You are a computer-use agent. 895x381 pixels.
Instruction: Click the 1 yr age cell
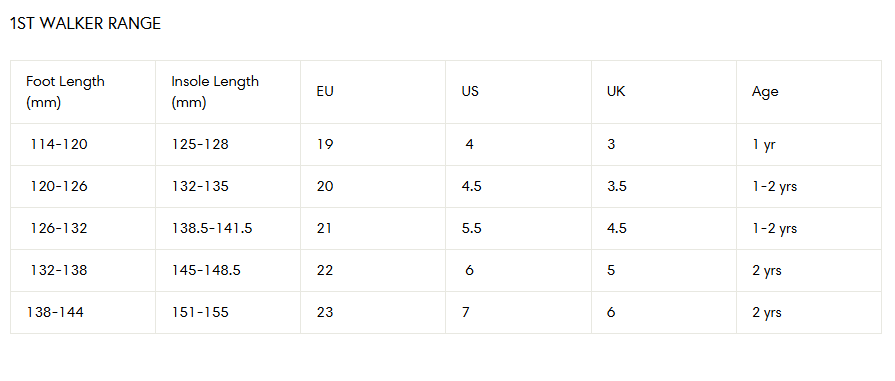pyautogui.click(x=809, y=145)
